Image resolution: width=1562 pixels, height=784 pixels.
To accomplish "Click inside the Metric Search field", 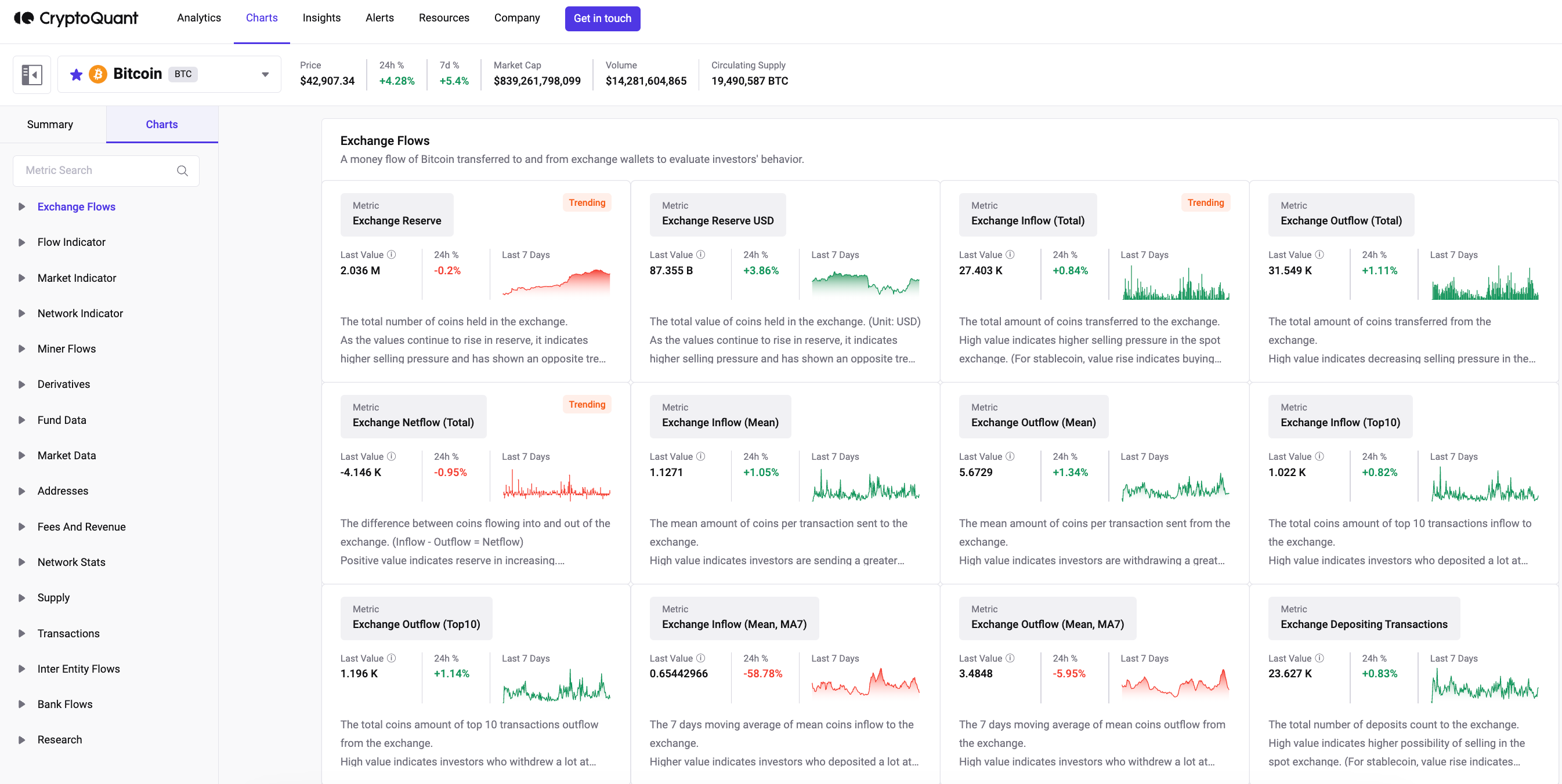I will tap(91, 170).
